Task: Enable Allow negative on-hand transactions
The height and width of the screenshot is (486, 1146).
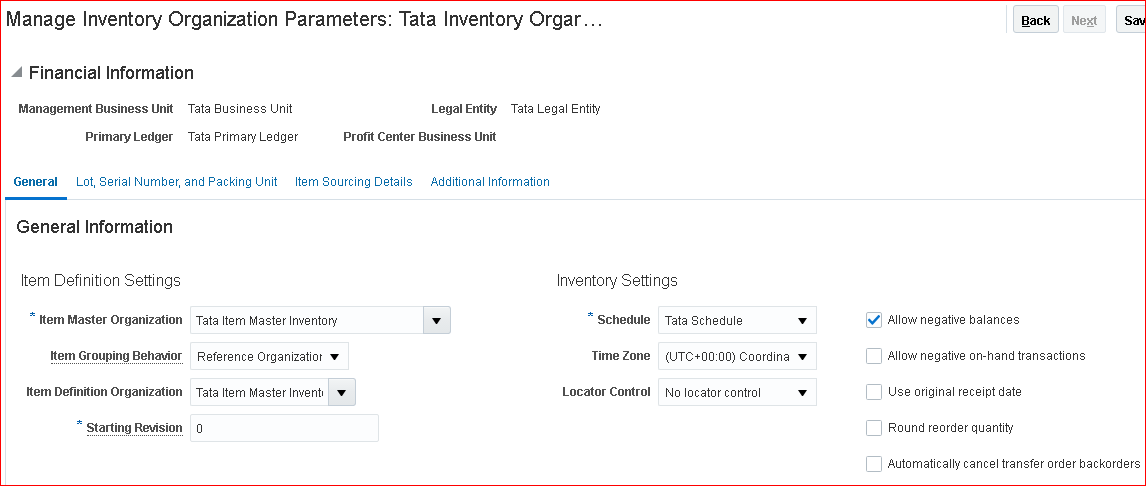Action: click(874, 356)
